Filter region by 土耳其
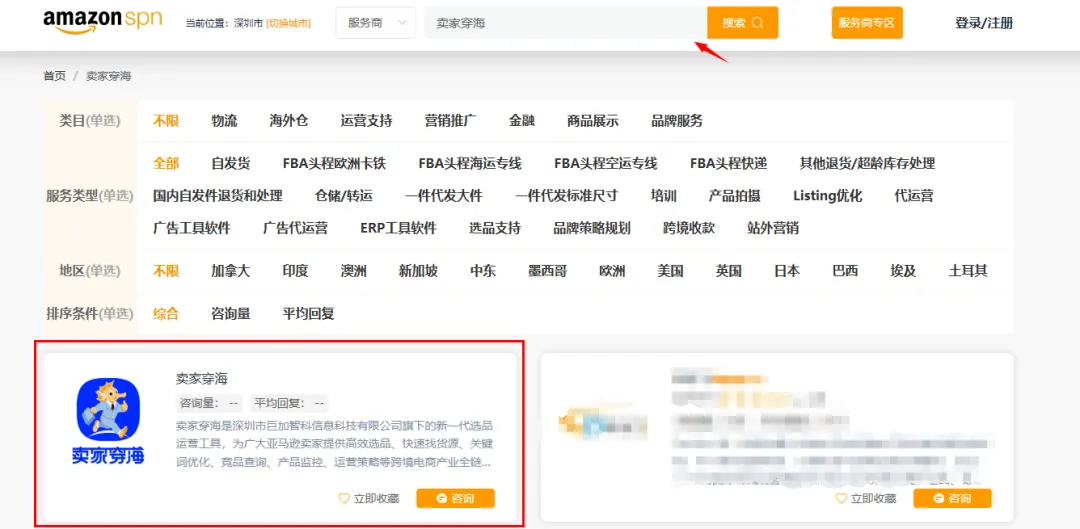This screenshot has height=529, width=1080. click(968, 271)
